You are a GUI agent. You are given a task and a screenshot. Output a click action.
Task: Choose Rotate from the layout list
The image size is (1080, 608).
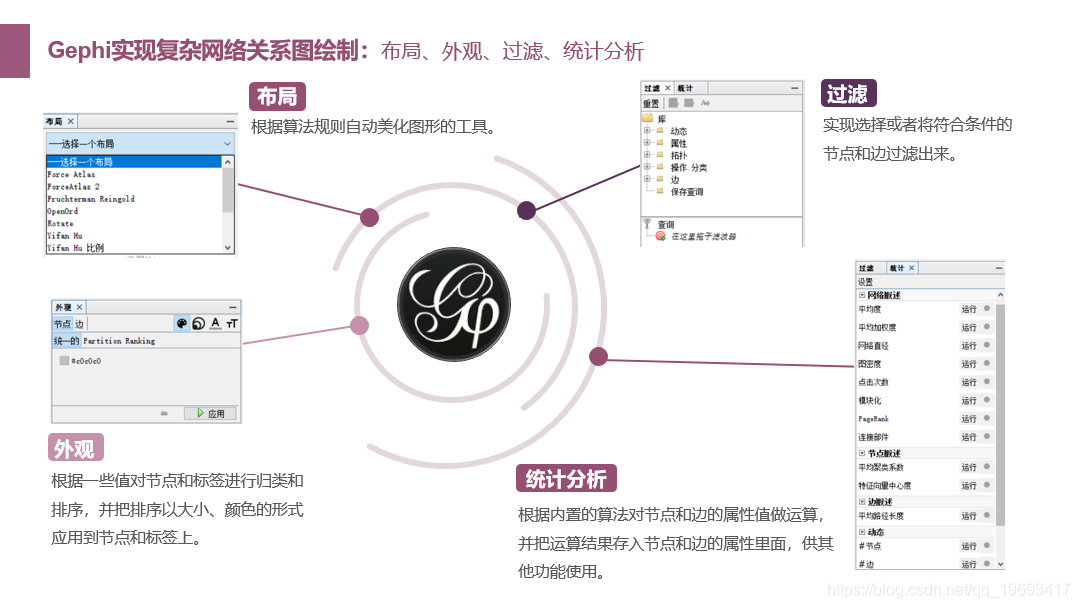[134, 224]
